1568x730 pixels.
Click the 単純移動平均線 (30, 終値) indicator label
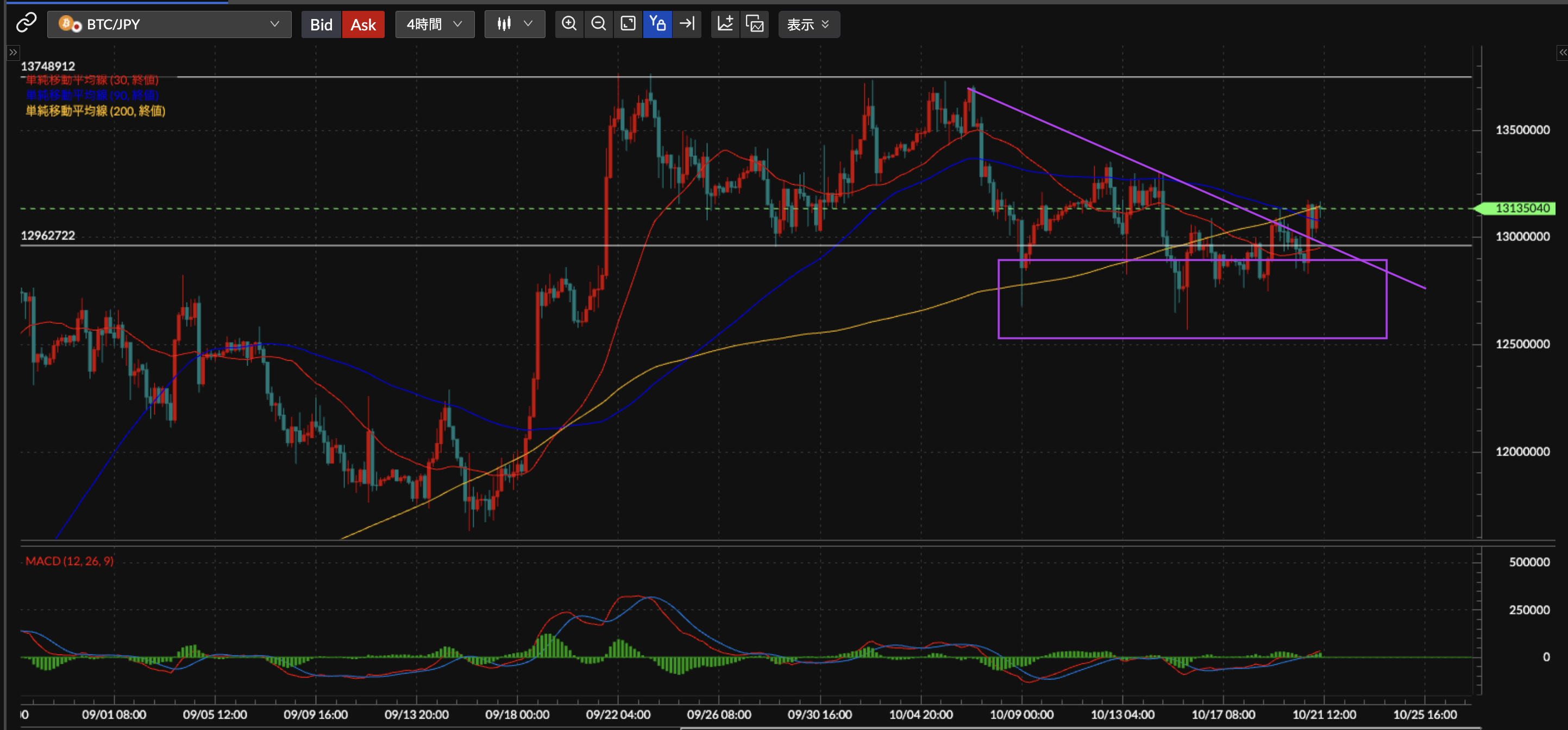coord(92,80)
